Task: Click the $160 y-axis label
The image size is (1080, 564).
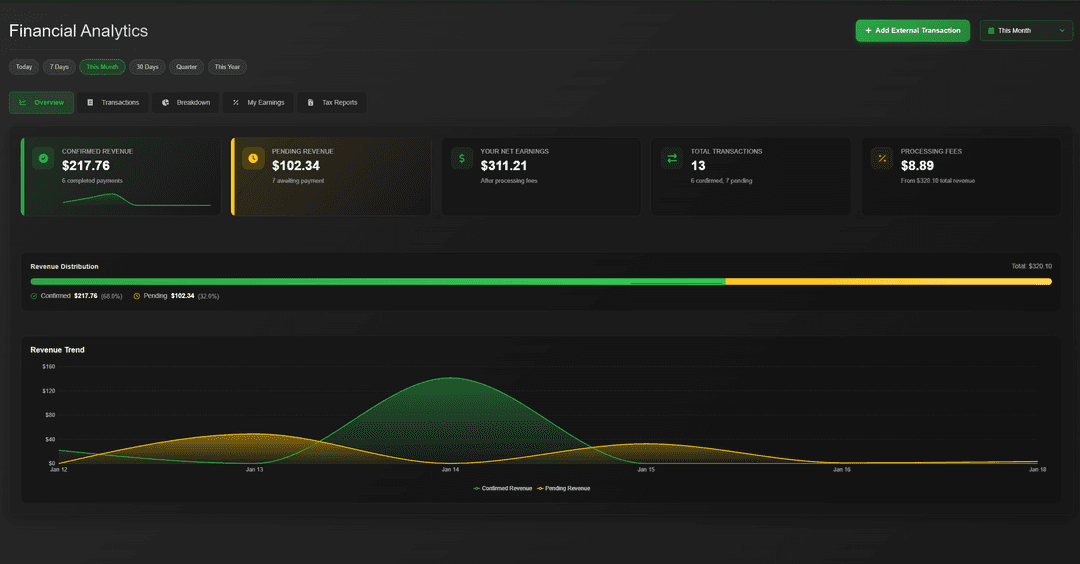Action: [49, 366]
